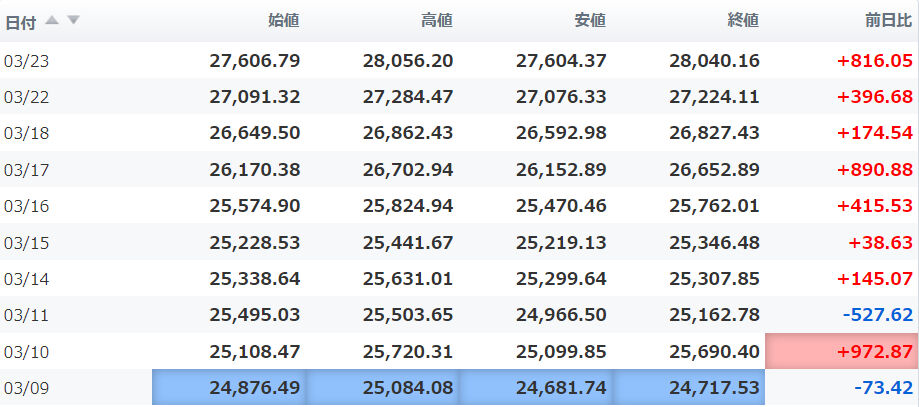Viewport: 919px width, 407px height.
Task: Click closing price 25,346.48
Action: click(714, 242)
